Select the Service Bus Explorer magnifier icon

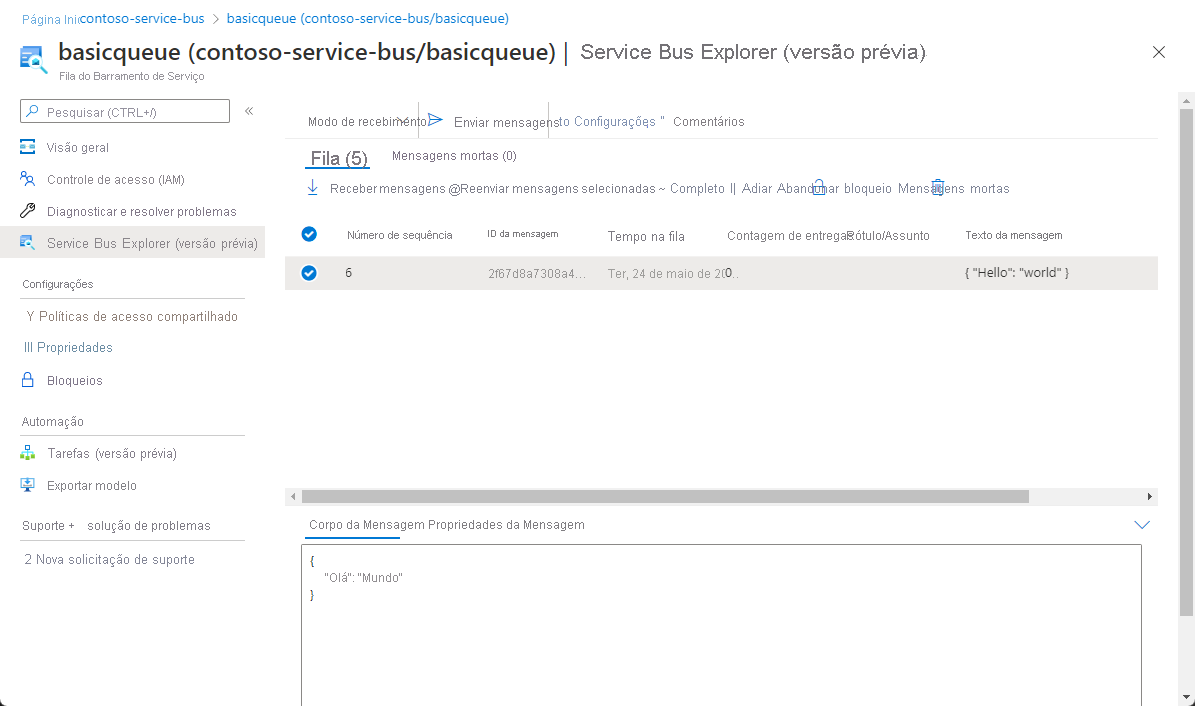tap(27, 242)
